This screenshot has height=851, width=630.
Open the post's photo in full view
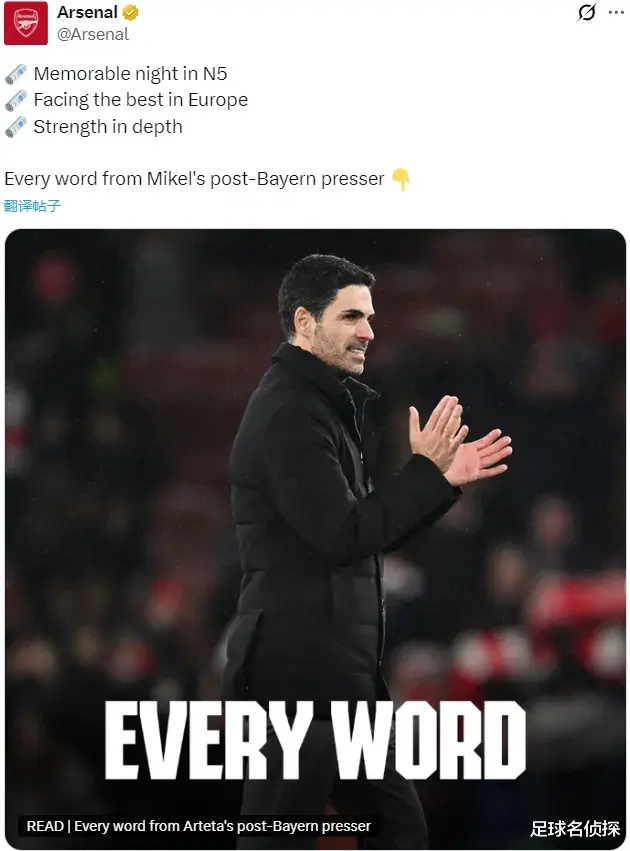tap(315, 539)
